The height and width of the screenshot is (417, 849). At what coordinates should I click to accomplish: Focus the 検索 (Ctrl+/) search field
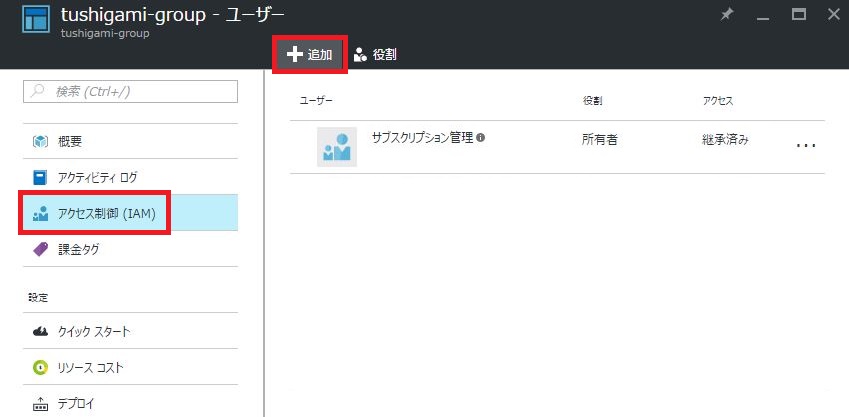(130, 92)
